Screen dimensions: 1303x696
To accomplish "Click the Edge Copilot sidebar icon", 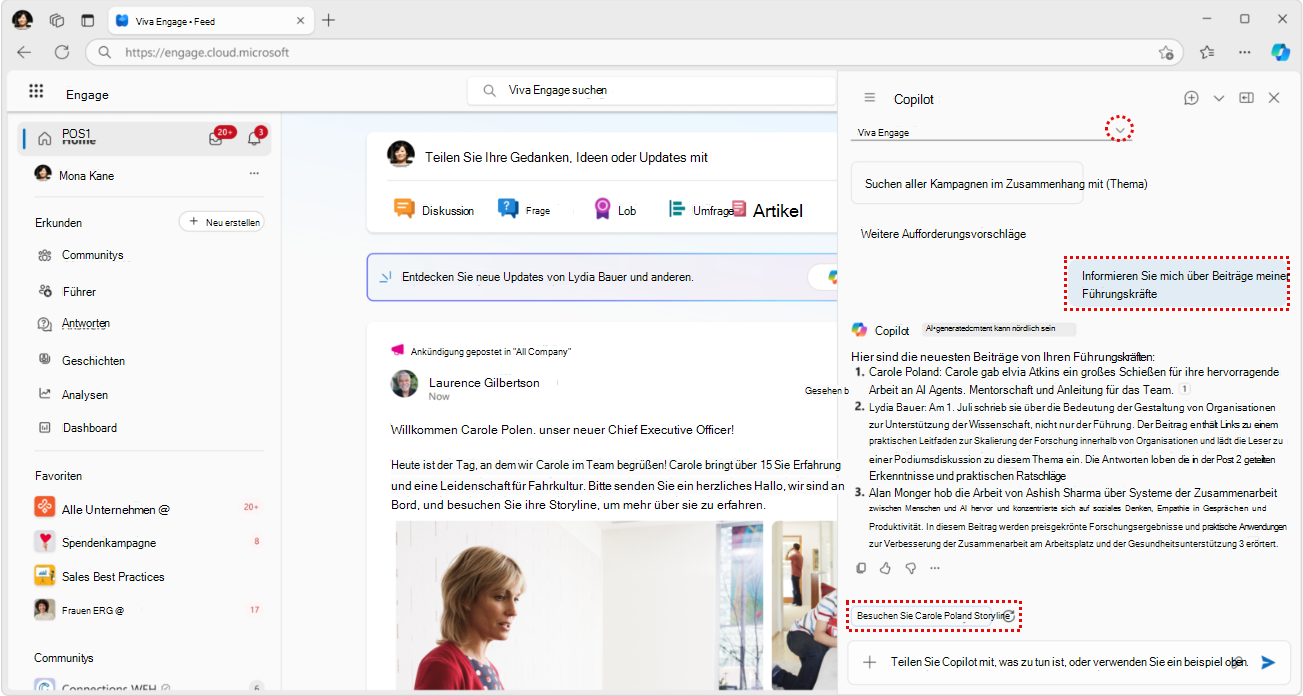I will pos(1280,52).
